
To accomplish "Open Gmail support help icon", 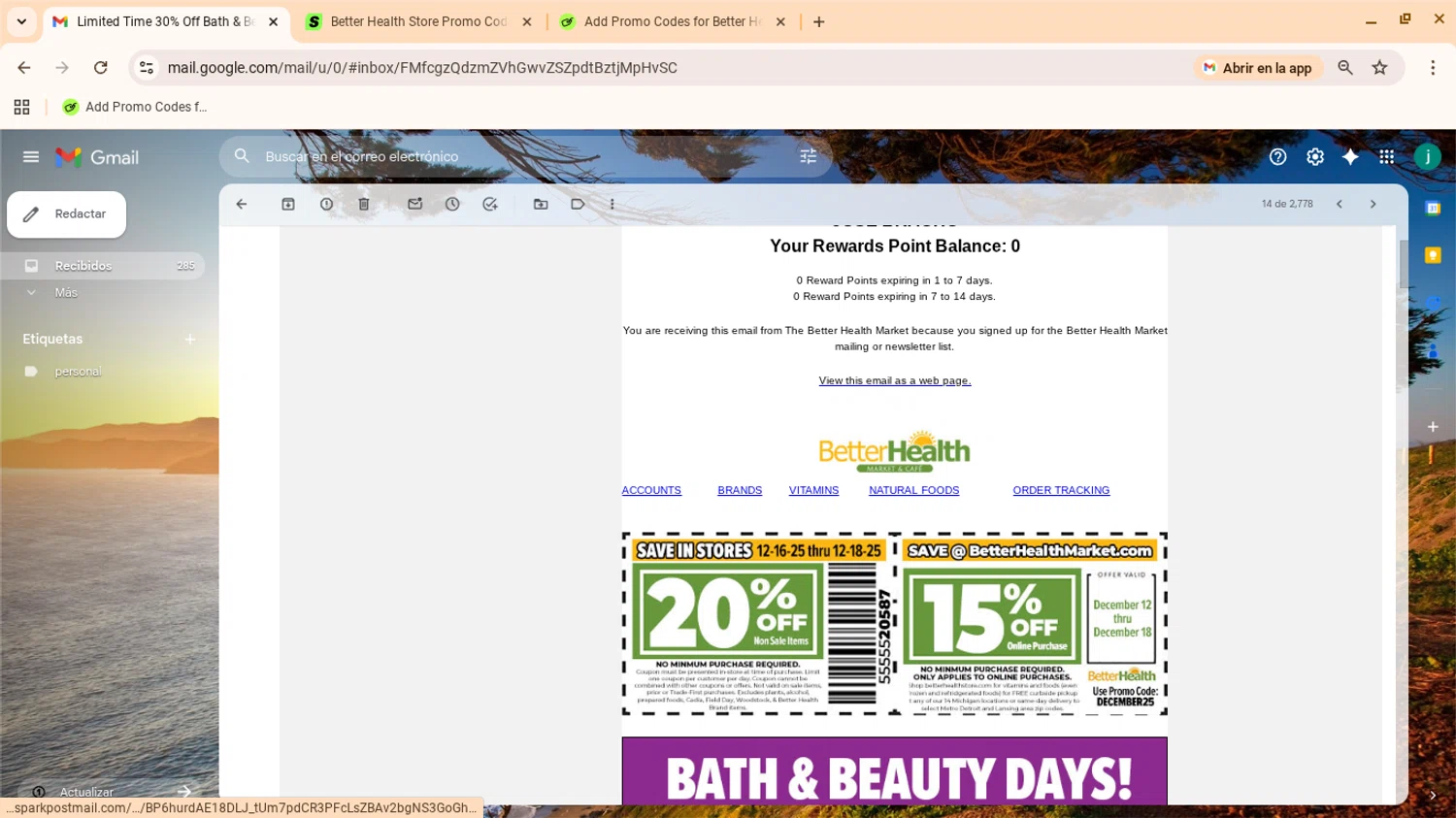I will click(1277, 156).
